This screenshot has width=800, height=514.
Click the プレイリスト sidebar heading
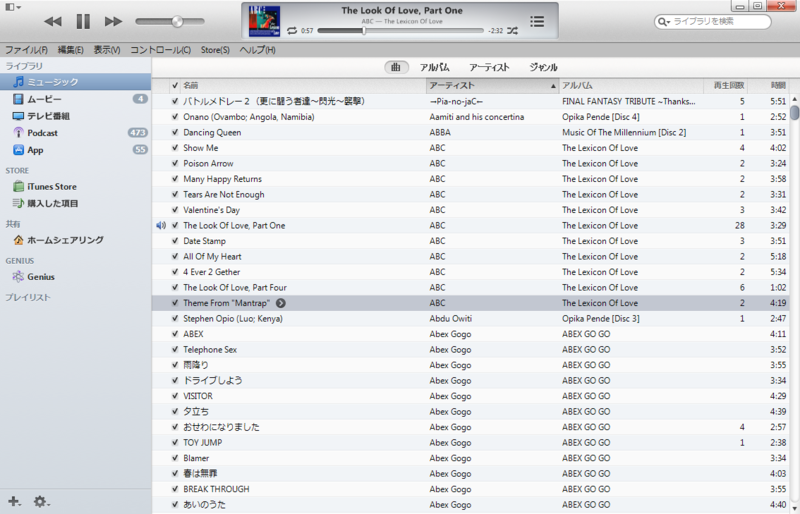point(28,298)
